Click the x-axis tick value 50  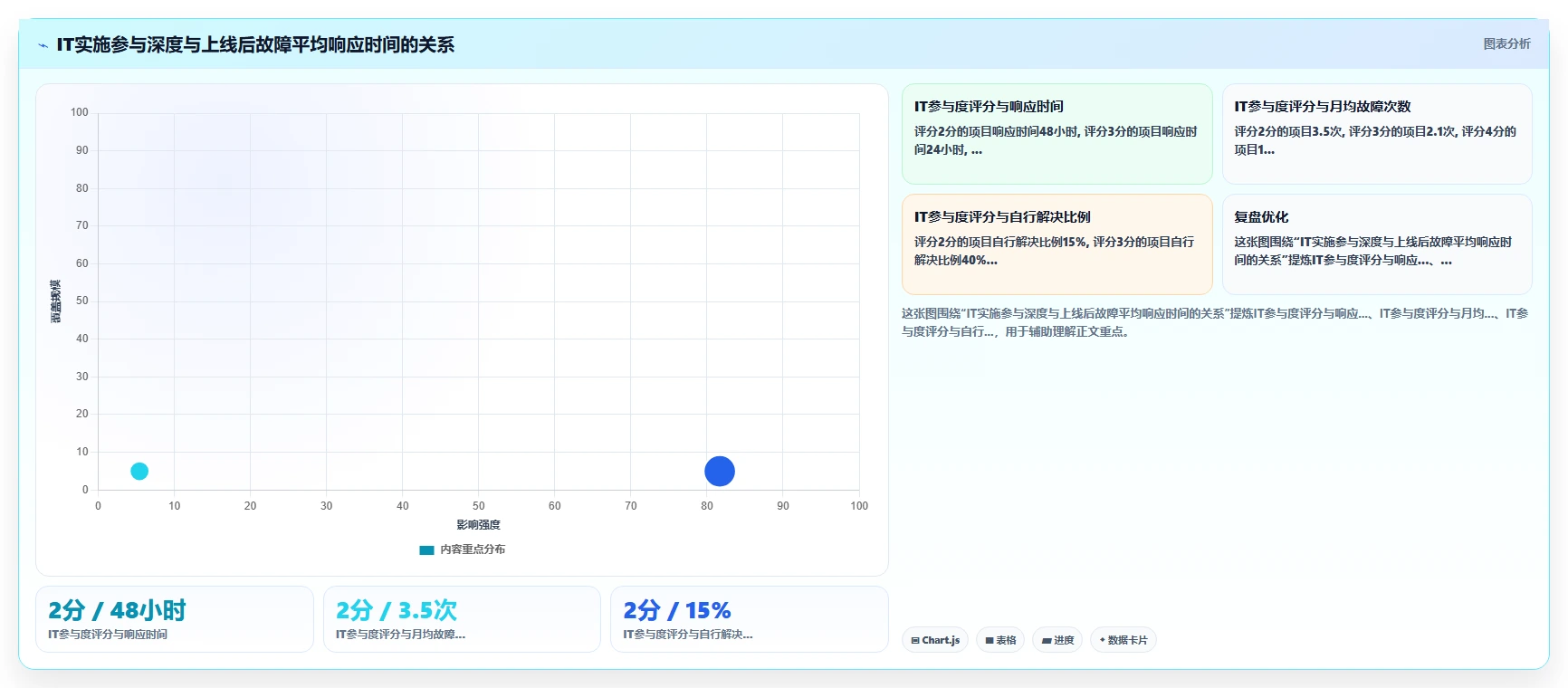point(478,506)
